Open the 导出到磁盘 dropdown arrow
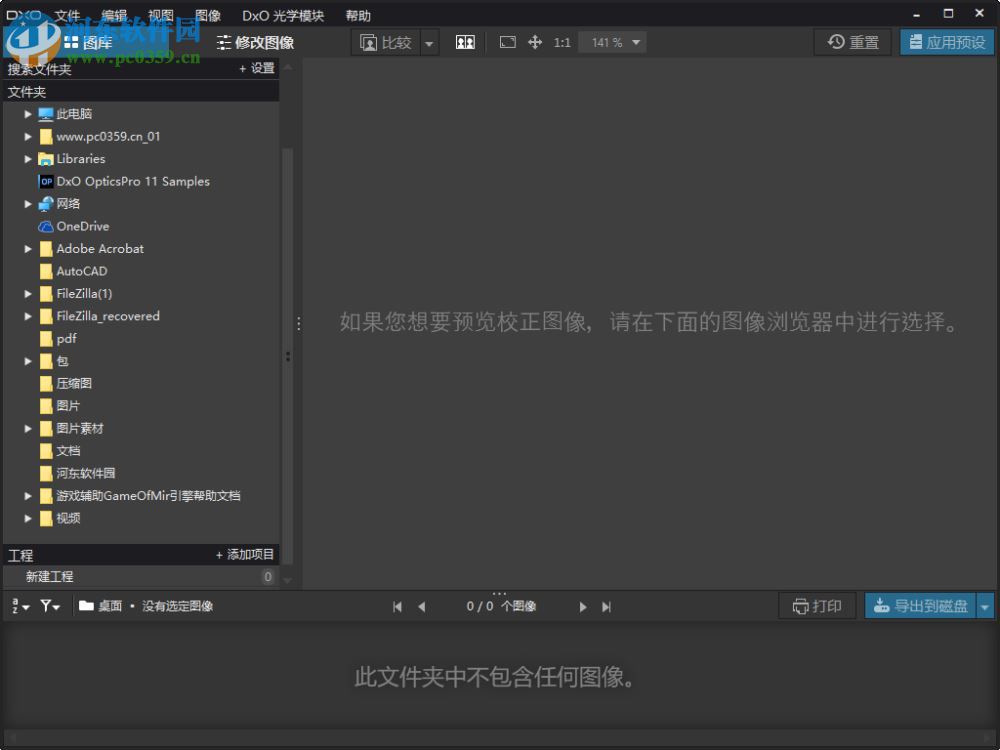 tap(985, 606)
